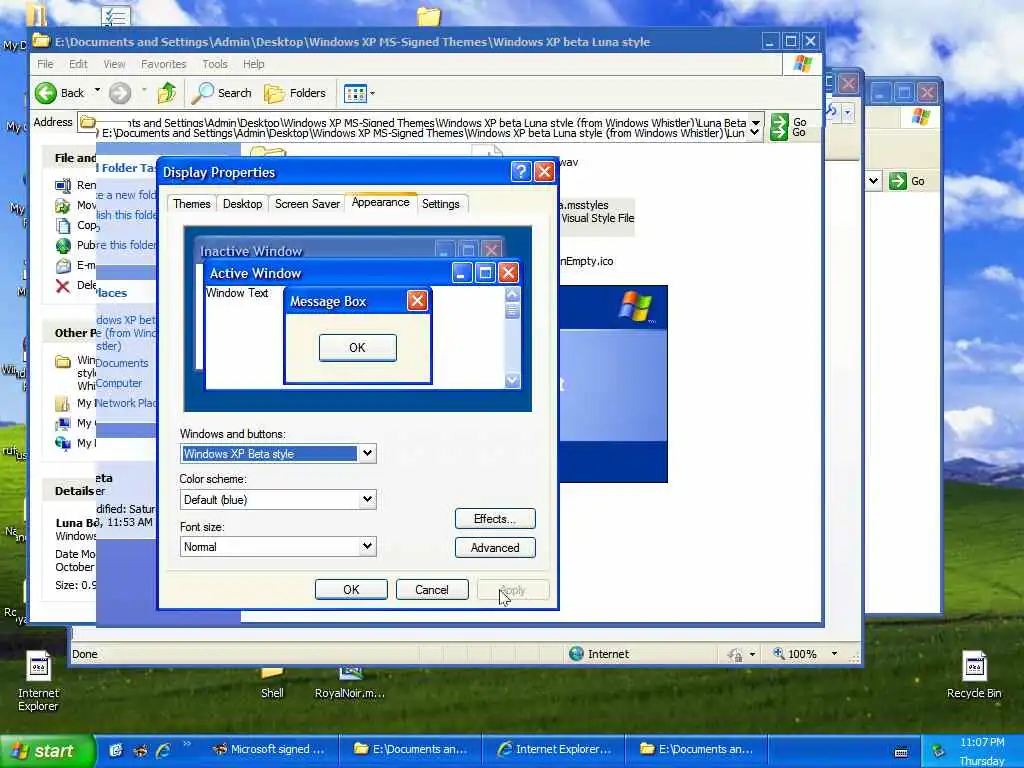Click the Move file icon in tasks pane
The width and height of the screenshot is (1024, 768).
point(63,206)
